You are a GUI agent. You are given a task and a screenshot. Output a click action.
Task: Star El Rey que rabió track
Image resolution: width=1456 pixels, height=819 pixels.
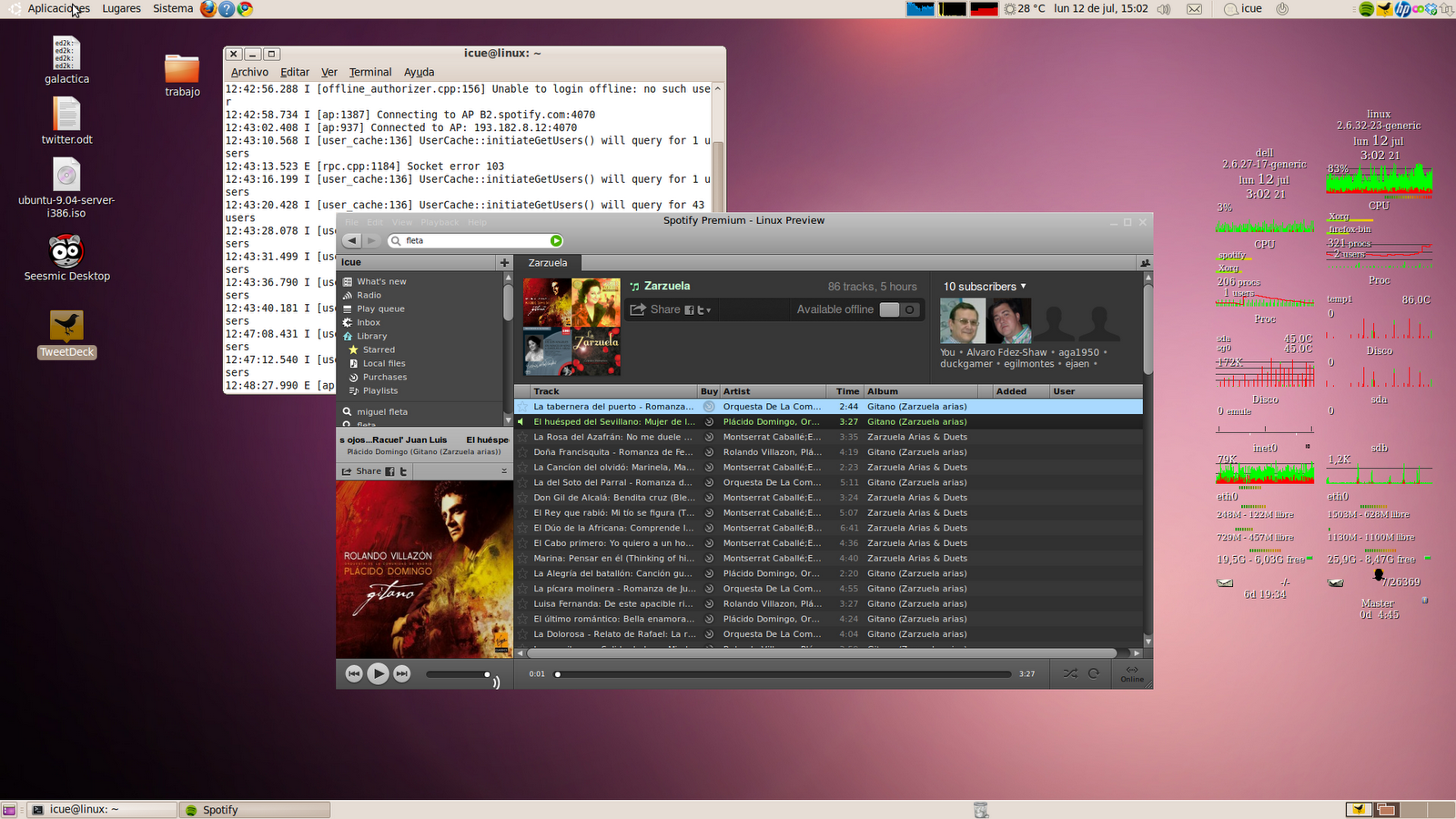tap(523, 513)
